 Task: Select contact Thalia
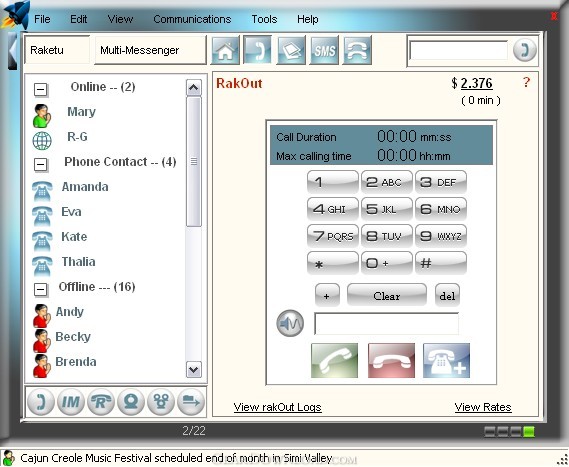(79, 262)
